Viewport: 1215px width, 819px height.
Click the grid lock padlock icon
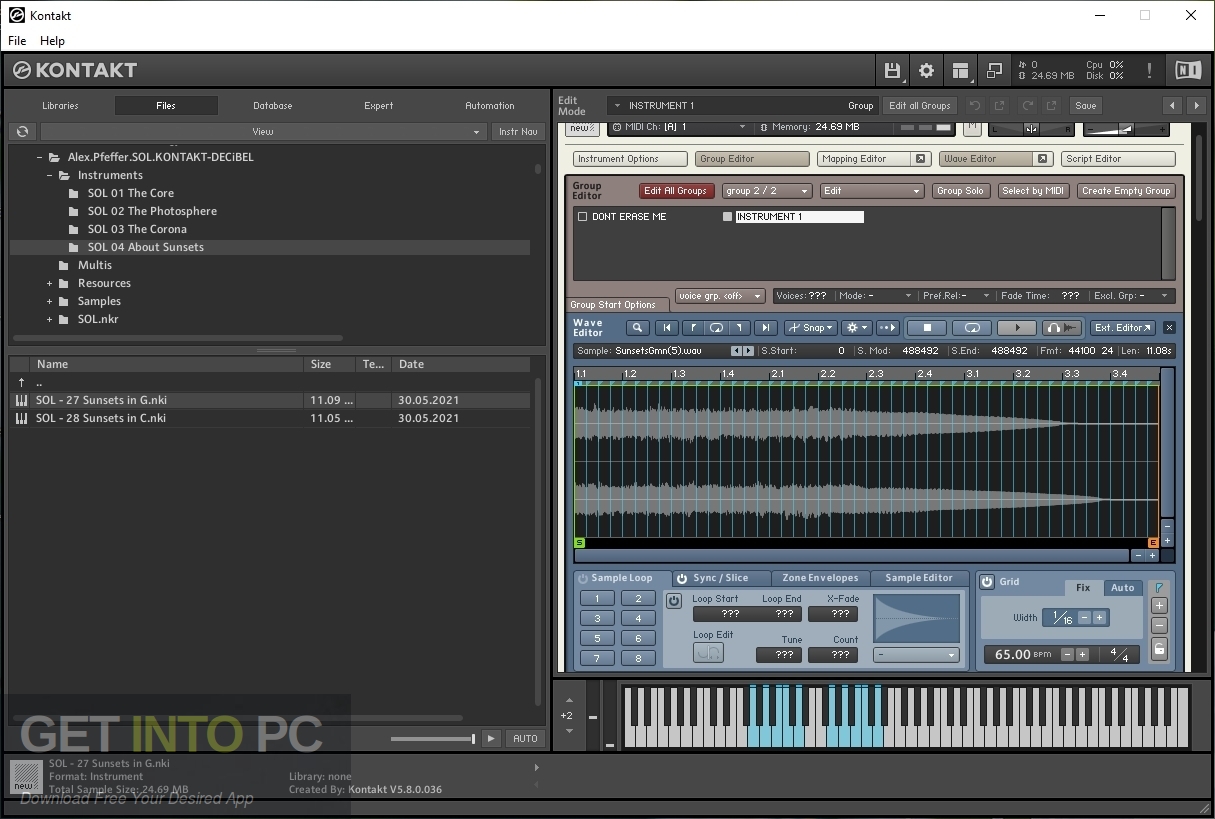click(1159, 649)
